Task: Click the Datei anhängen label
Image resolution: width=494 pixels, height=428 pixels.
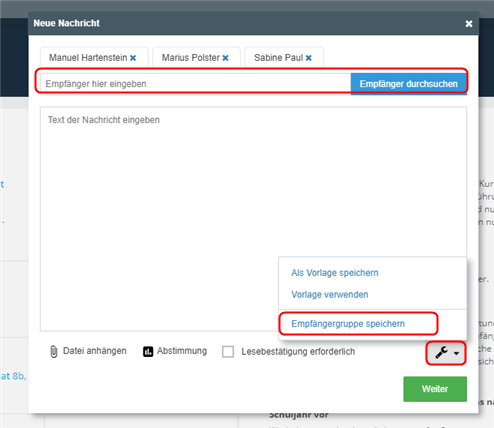Action: [95, 351]
